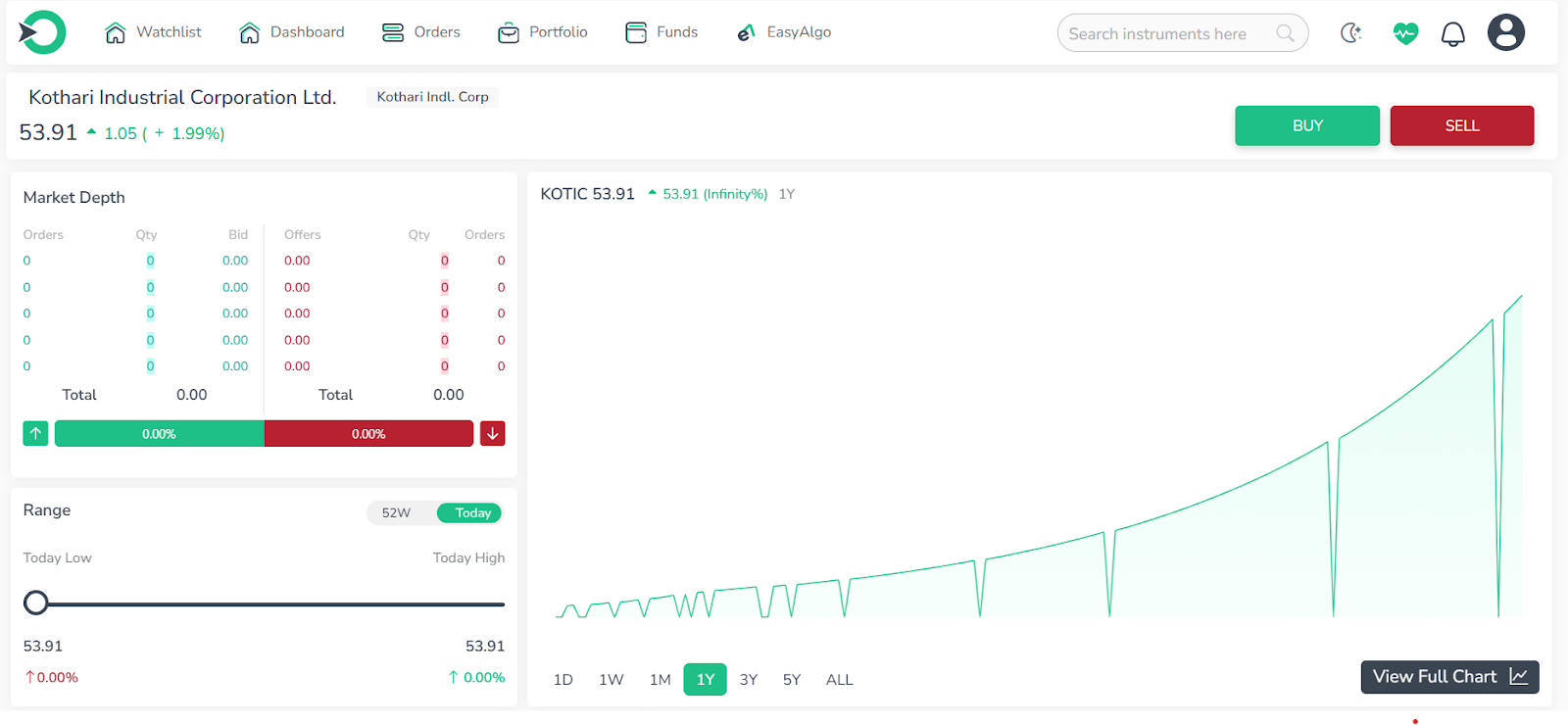Open the Watchlist menu item

(153, 32)
